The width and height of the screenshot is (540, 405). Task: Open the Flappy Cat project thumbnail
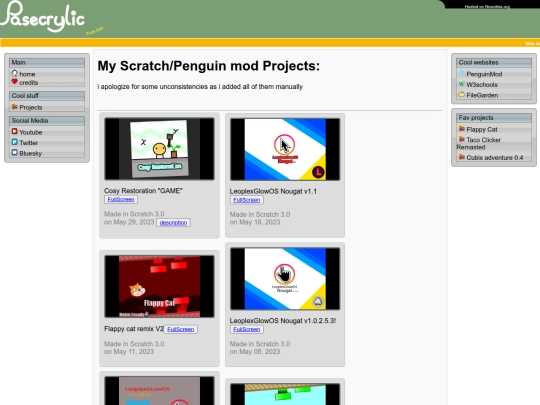159,286
